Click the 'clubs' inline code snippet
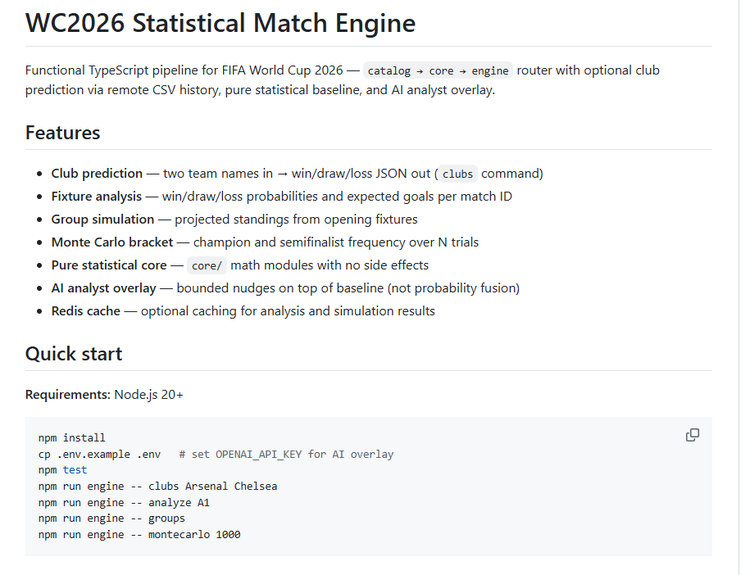This screenshot has height=575, width=750. click(x=458, y=174)
